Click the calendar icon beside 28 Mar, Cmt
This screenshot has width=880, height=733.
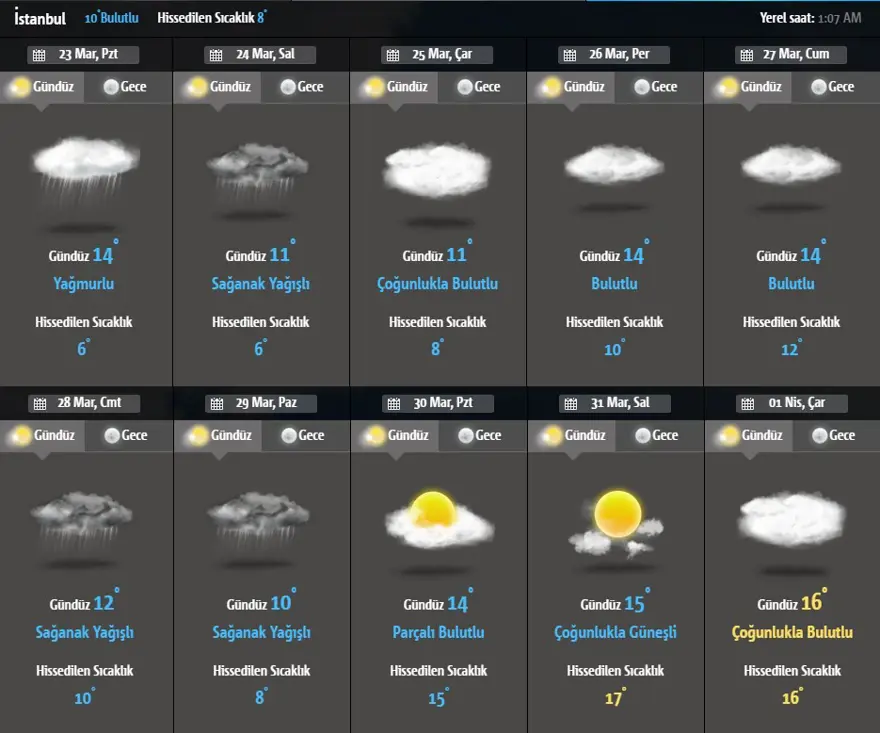point(39,404)
